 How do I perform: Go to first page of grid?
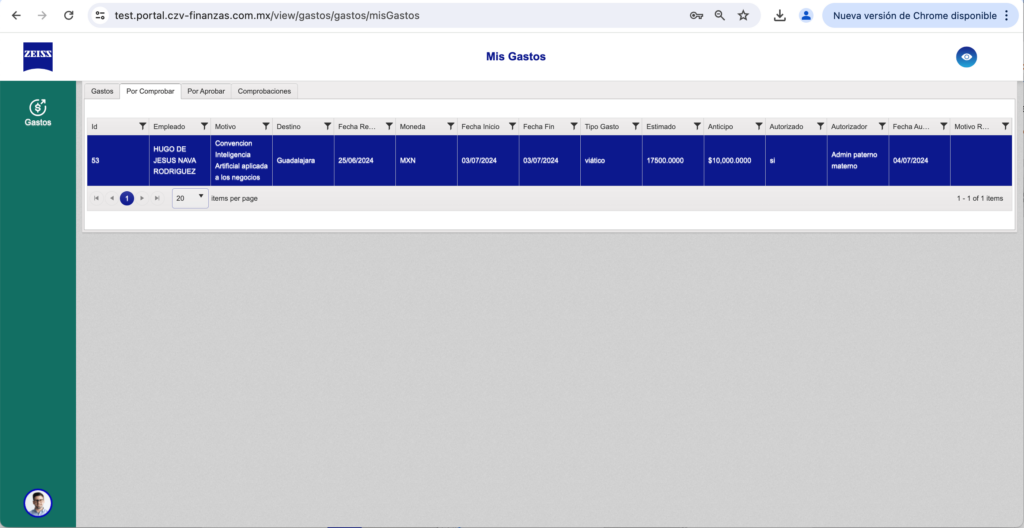coord(97,198)
